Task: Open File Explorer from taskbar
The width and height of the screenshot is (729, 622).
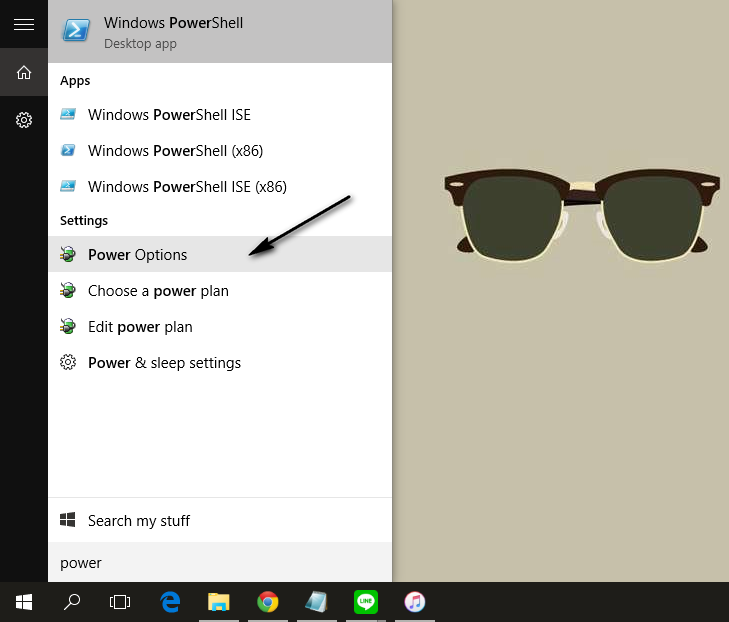Action: pos(219,602)
